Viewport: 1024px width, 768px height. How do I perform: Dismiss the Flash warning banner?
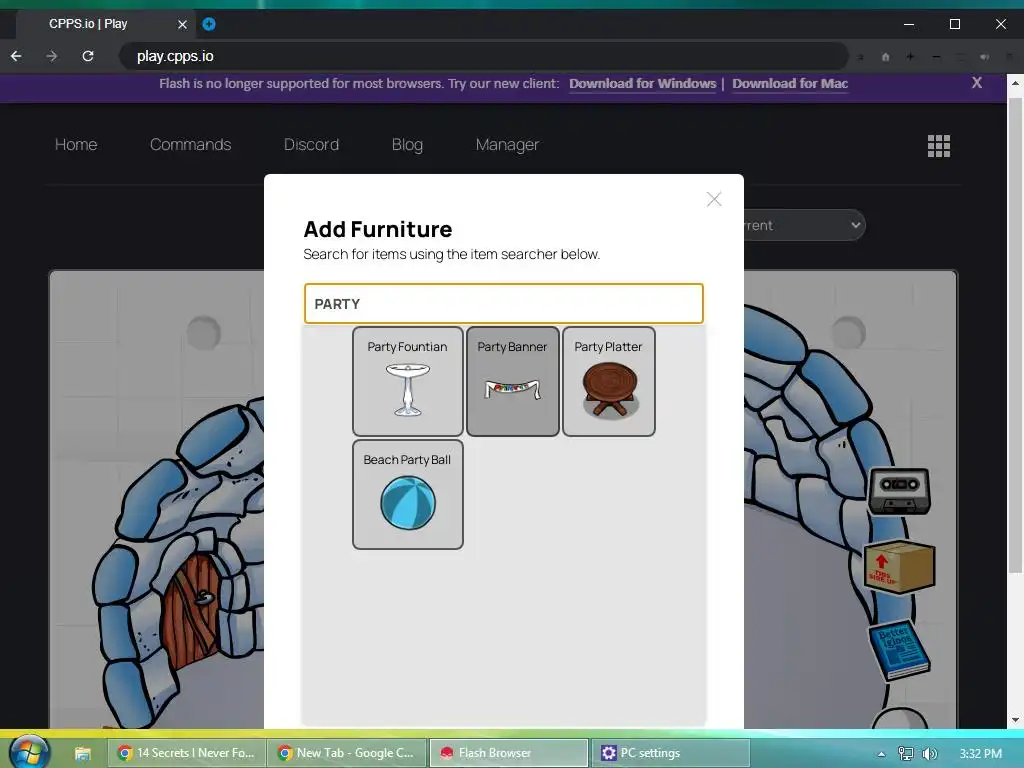pos(976,83)
